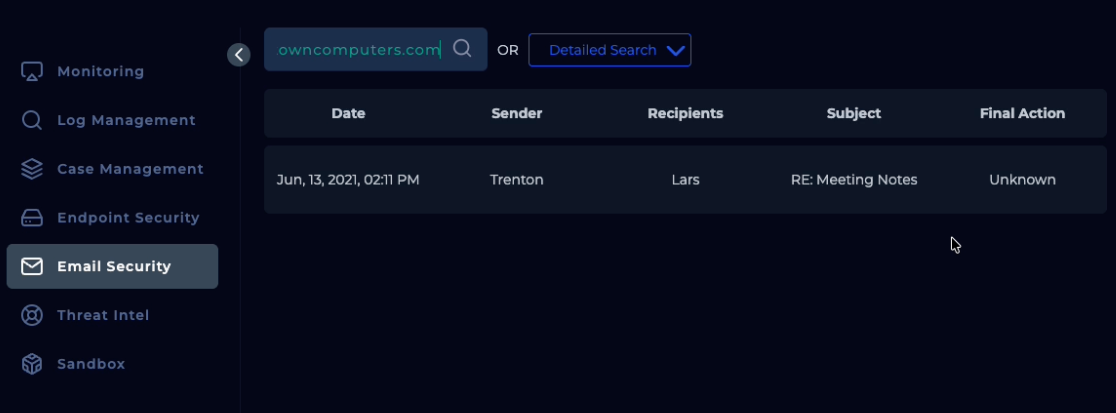Click the Case Management layers icon

(32, 169)
